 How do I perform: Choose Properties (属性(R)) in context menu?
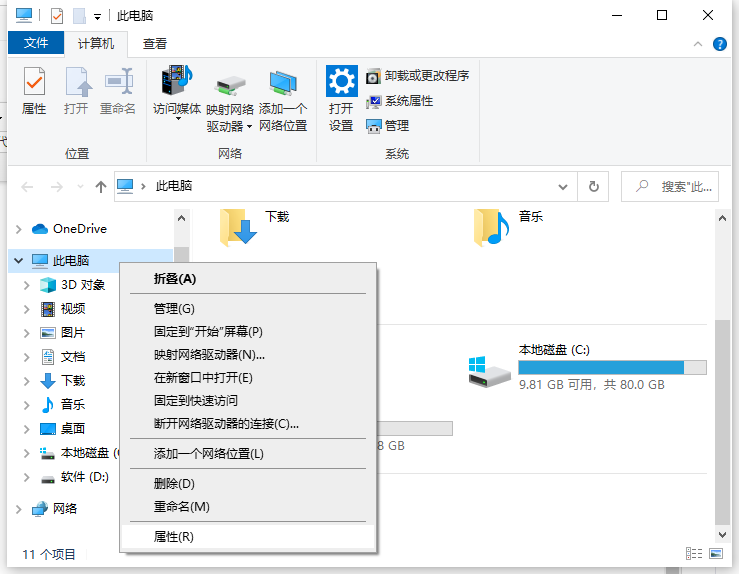coord(248,537)
